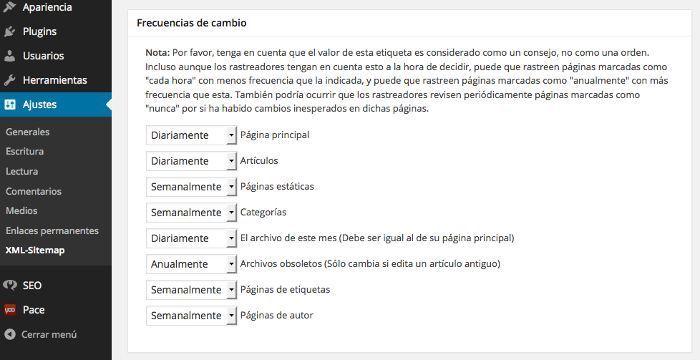
Task: Open the Lectura settings link
Action: (22, 171)
